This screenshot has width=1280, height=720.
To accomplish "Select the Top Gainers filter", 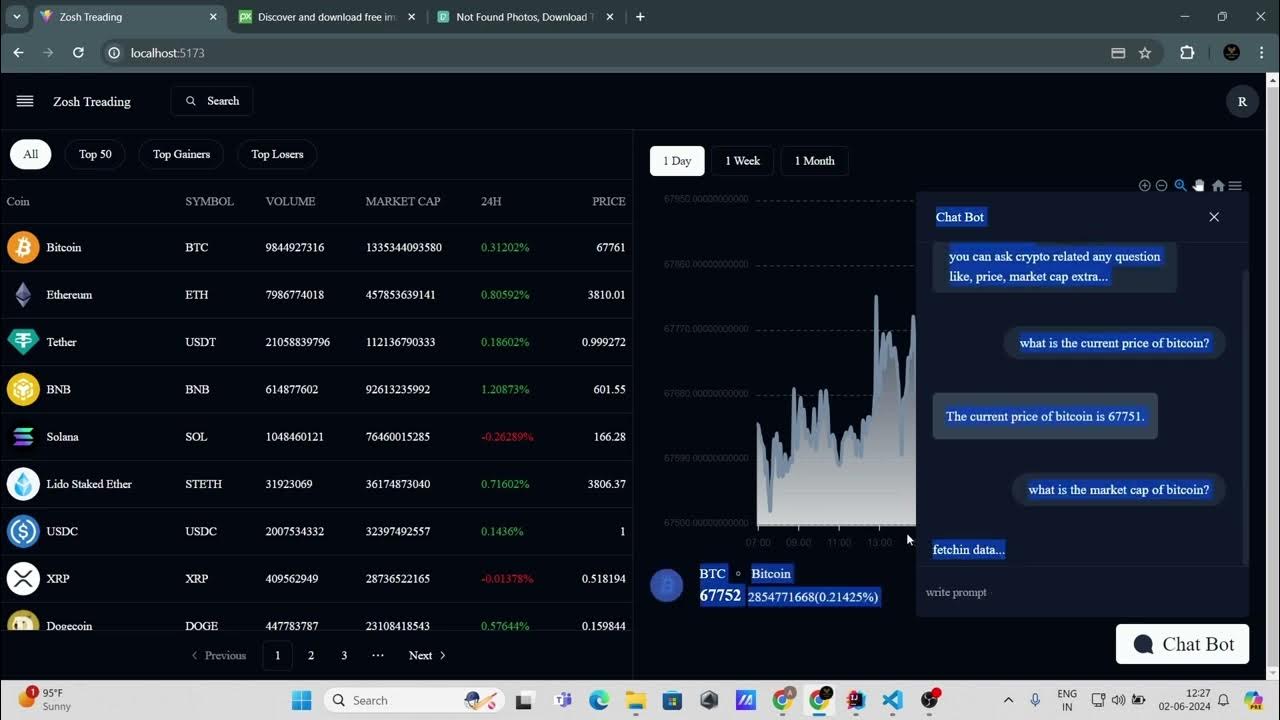I will click(181, 154).
